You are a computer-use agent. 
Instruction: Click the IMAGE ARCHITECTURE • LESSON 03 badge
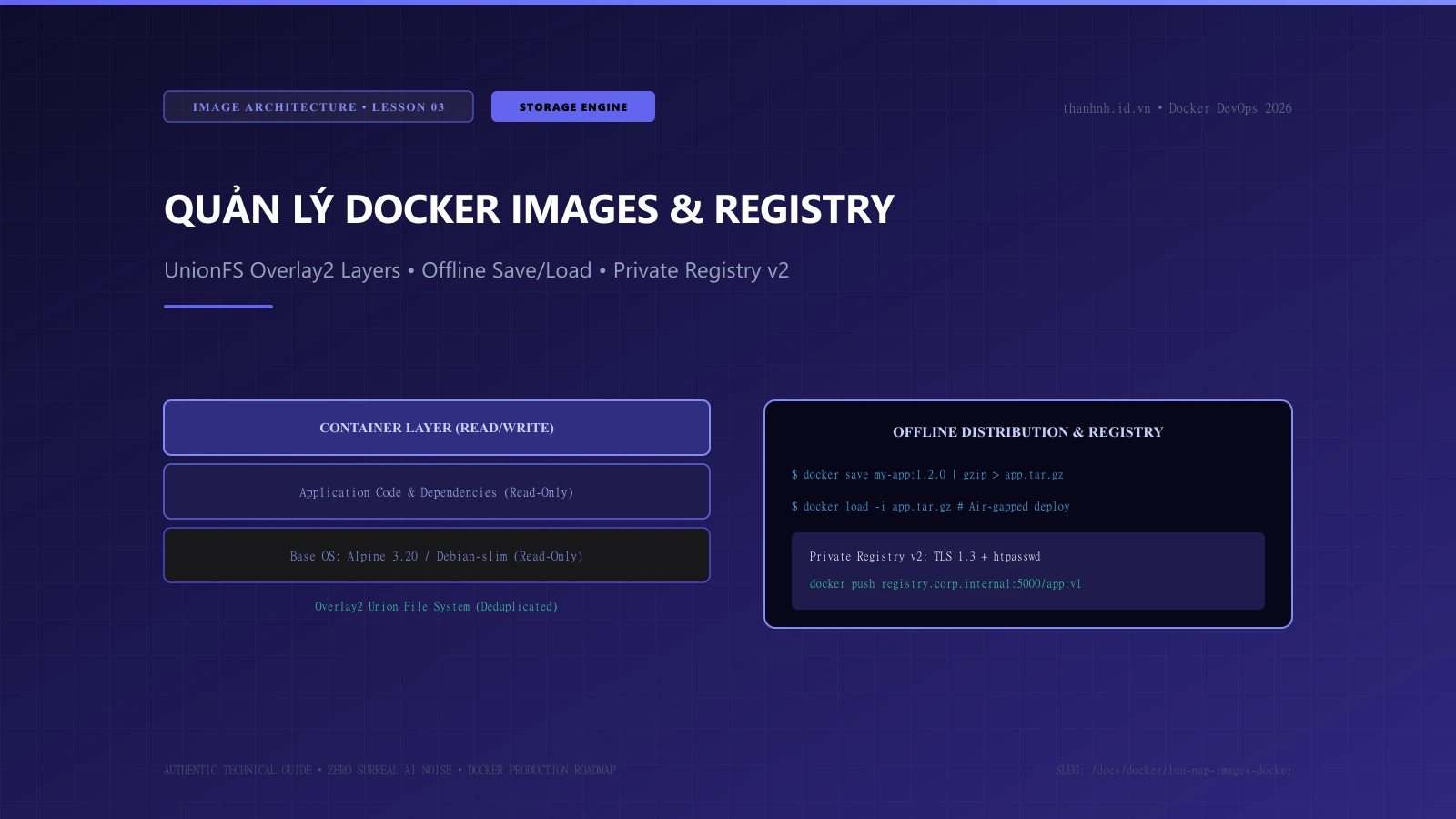pos(318,106)
